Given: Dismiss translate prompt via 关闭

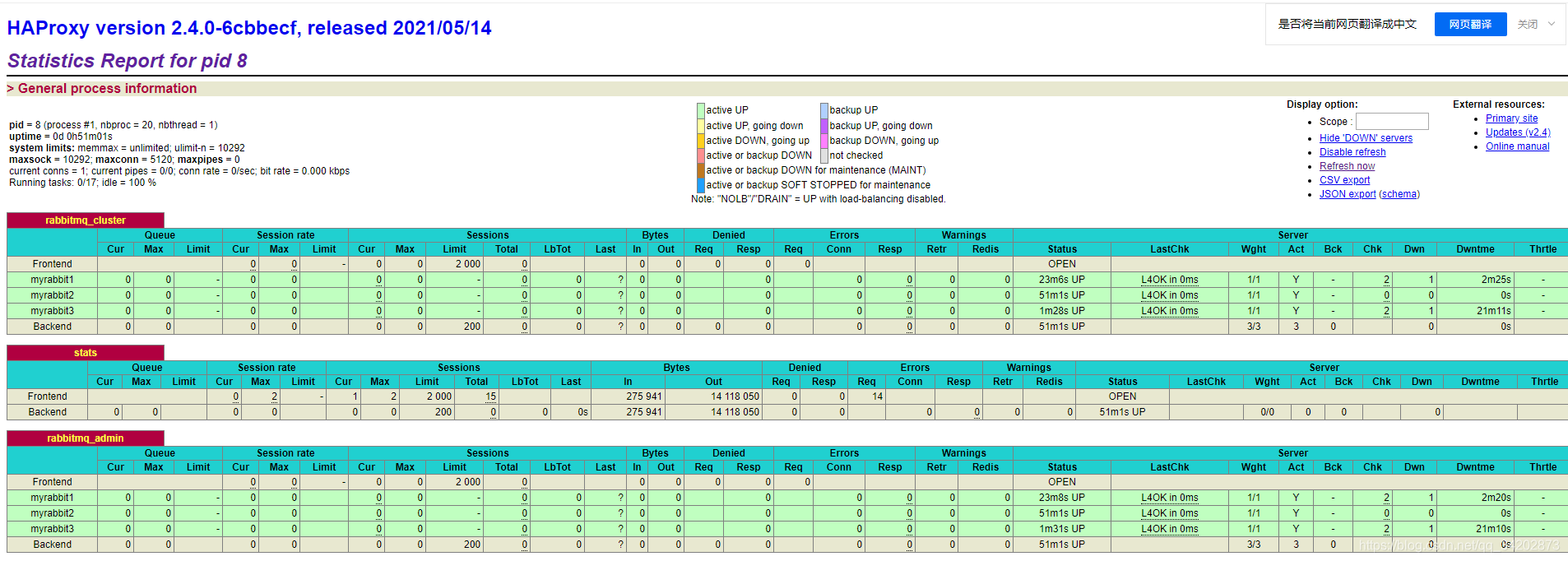Looking at the screenshot, I should pyautogui.click(x=1528, y=25).
